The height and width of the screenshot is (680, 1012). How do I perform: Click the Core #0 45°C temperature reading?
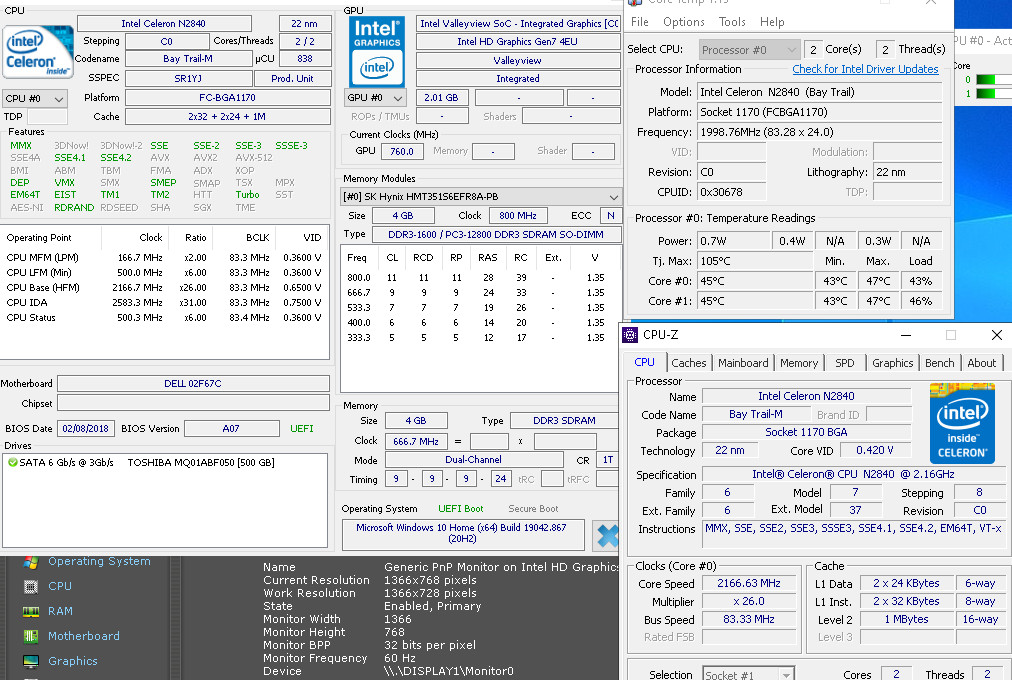(755, 281)
